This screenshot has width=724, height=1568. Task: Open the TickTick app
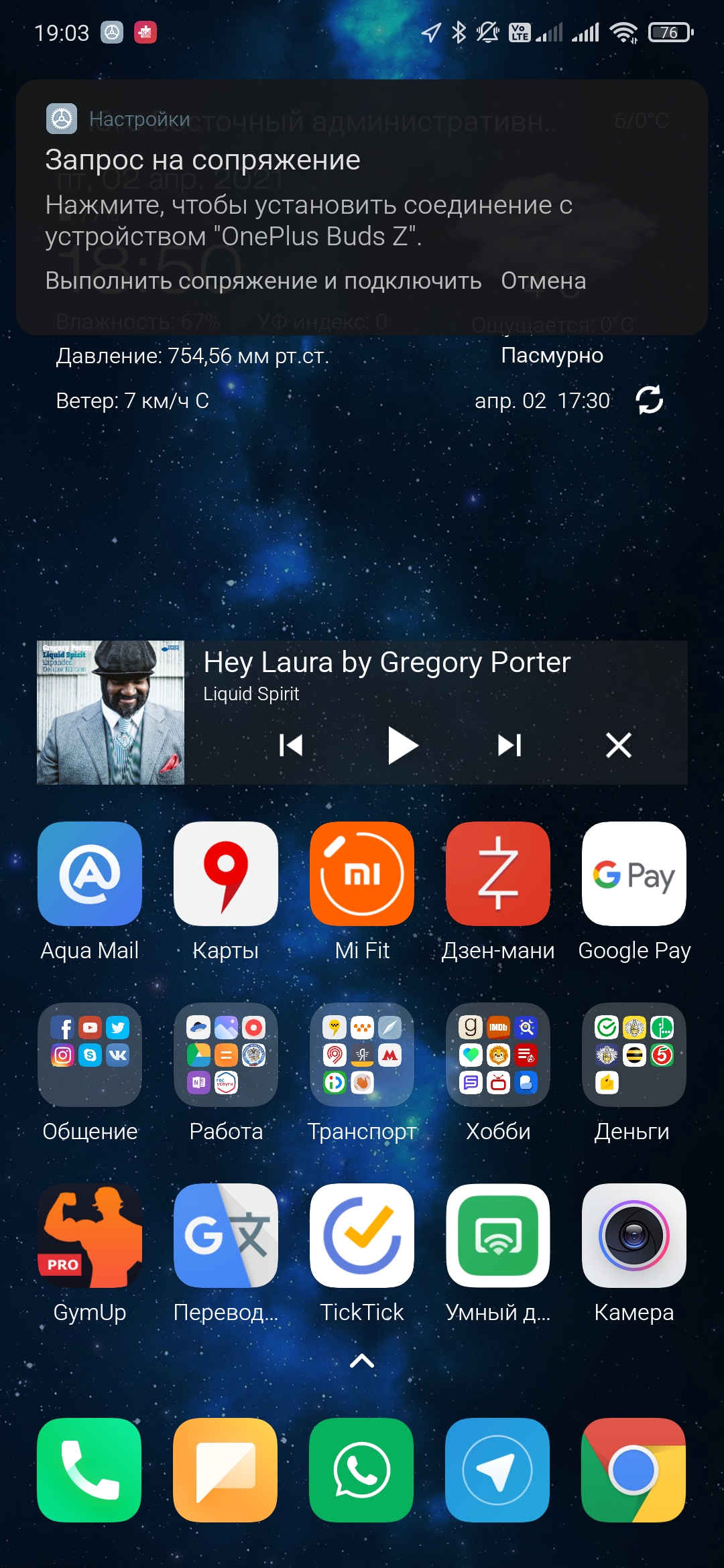point(362,1236)
